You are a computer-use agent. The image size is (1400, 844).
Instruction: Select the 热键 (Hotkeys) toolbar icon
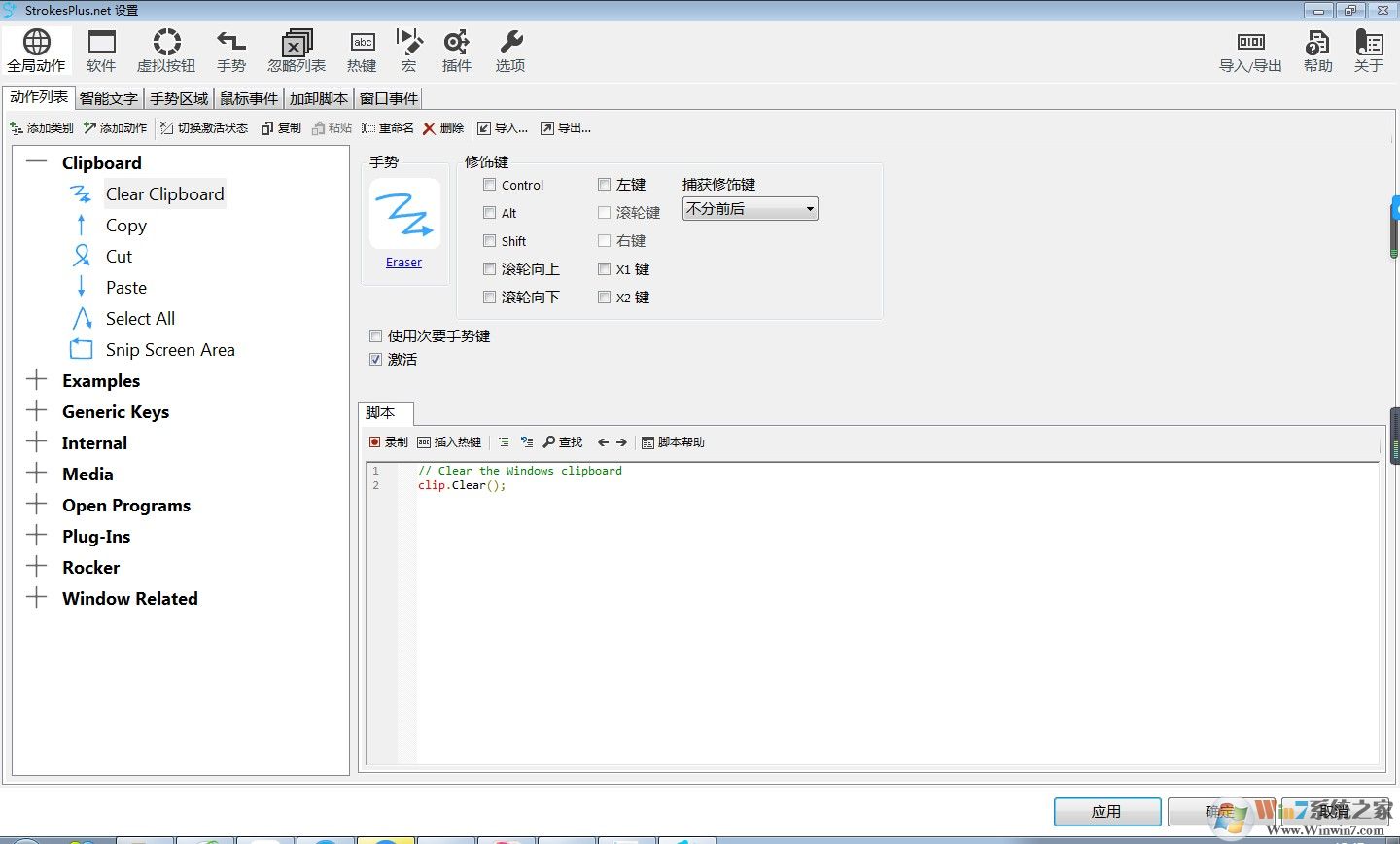coord(362,51)
